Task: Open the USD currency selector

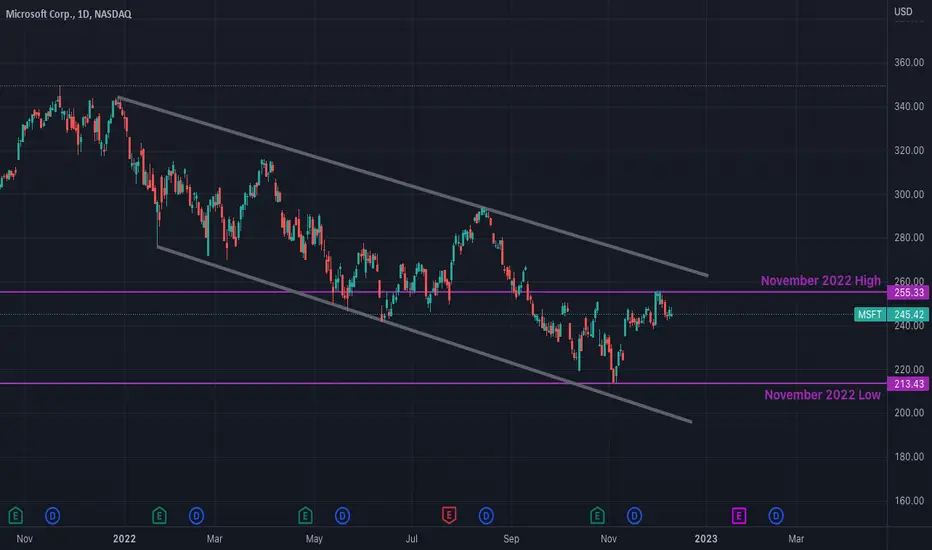Action: pyautogui.click(x=903, y=12)
